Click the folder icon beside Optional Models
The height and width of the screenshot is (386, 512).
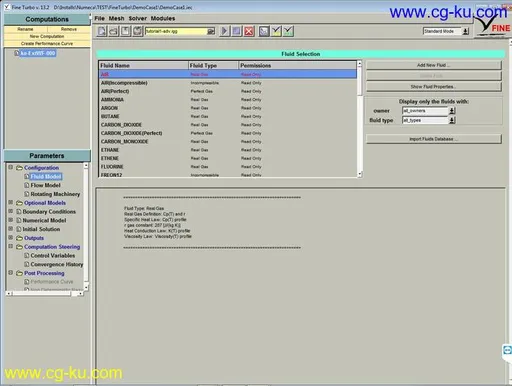[20, 203]
